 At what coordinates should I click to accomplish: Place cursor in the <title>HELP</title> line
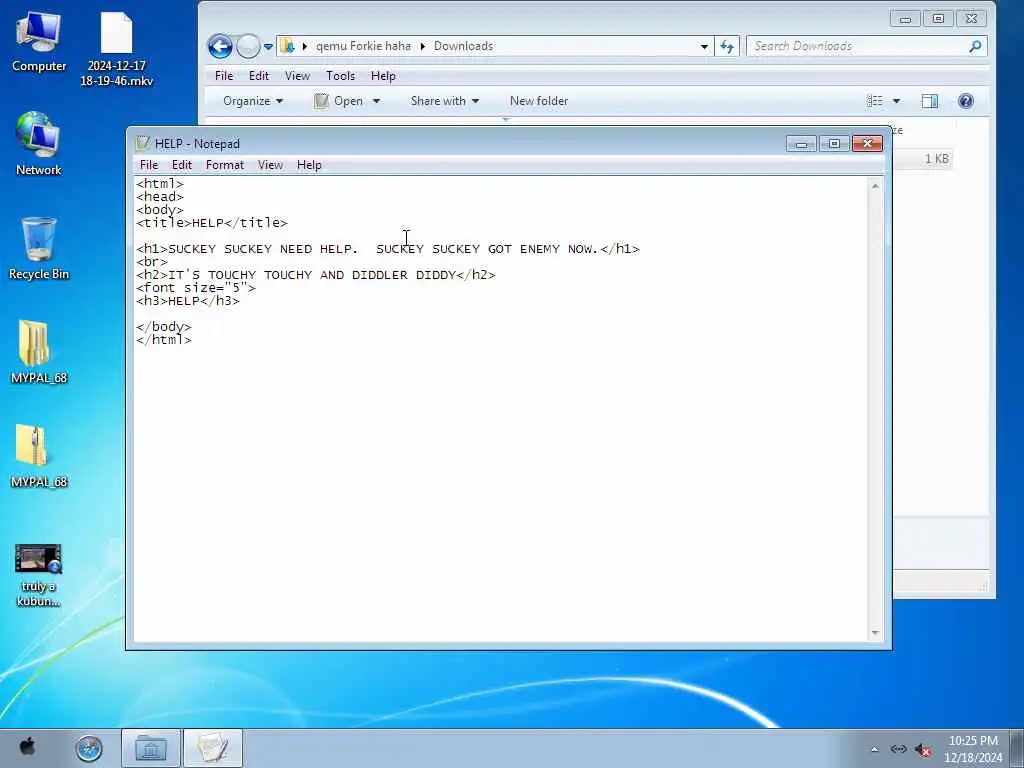click(x=212, y=223)
